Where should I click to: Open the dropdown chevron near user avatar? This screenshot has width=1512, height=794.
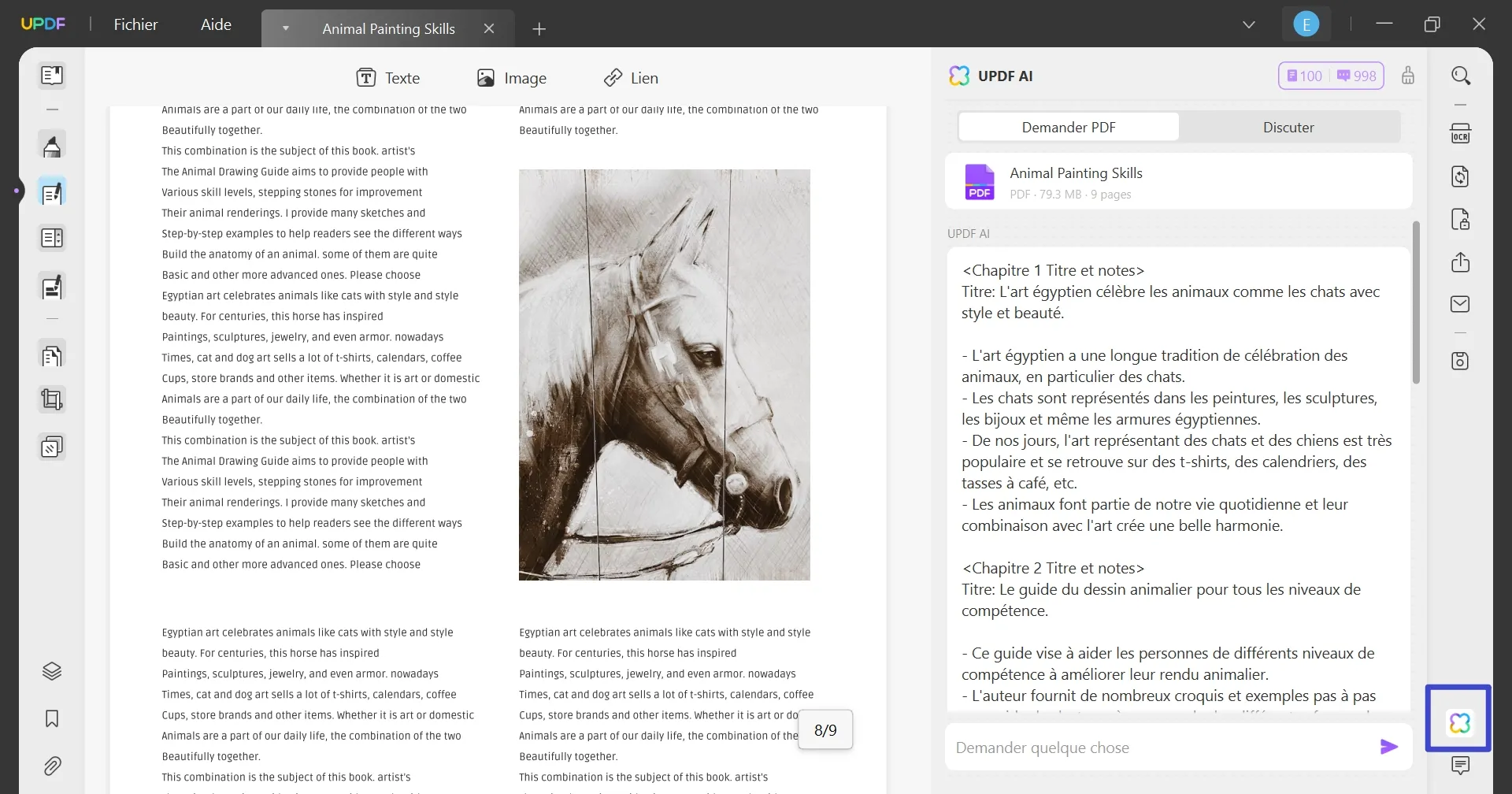pyautogui.click(x=1249, y=24)
